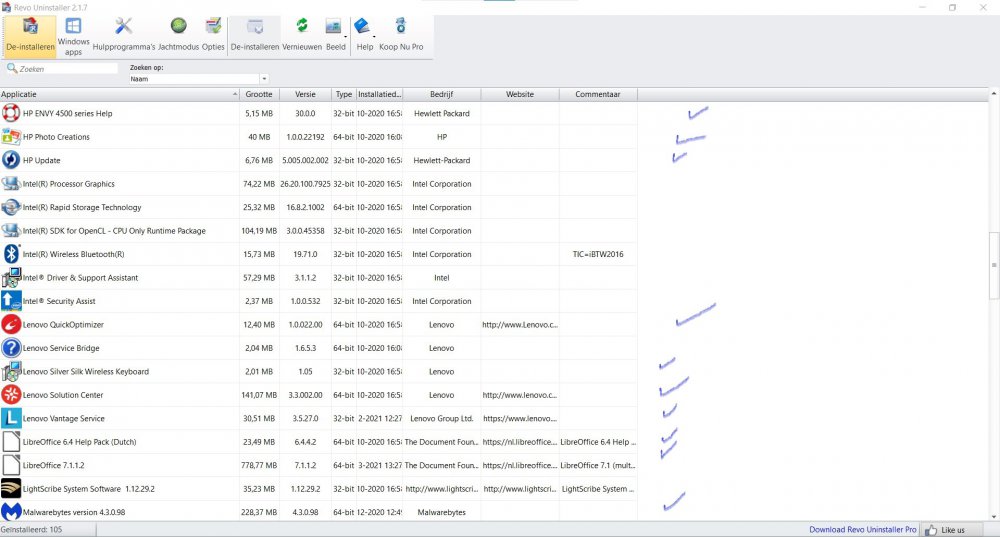
Task: Sort by Commentaar column header
Action: (x=598, y=94)
